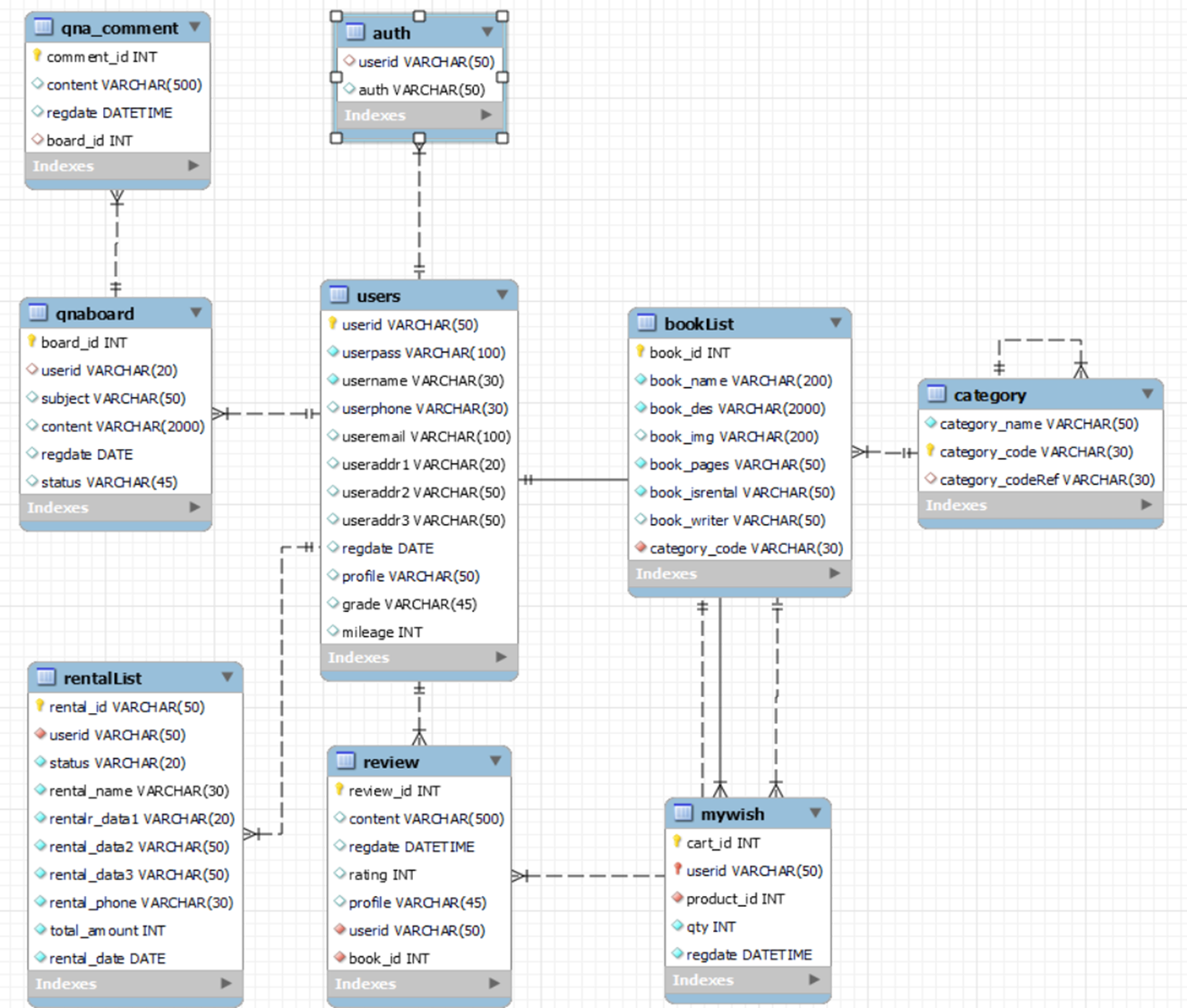
Task: Click the table icon on the users header
Action: tap(340, 295)
